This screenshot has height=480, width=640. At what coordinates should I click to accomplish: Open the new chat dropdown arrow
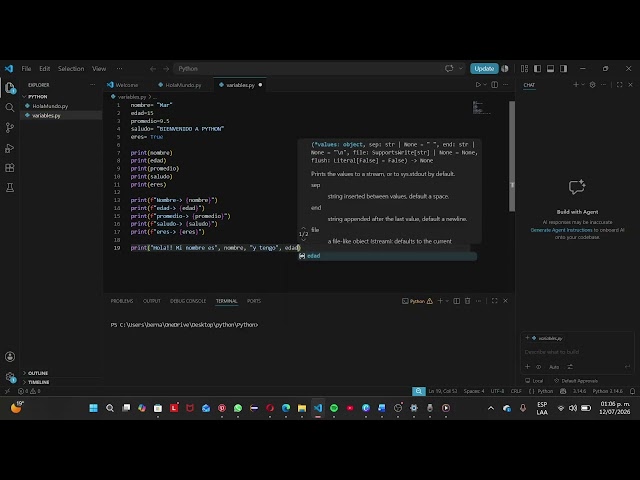pos(582,84)
